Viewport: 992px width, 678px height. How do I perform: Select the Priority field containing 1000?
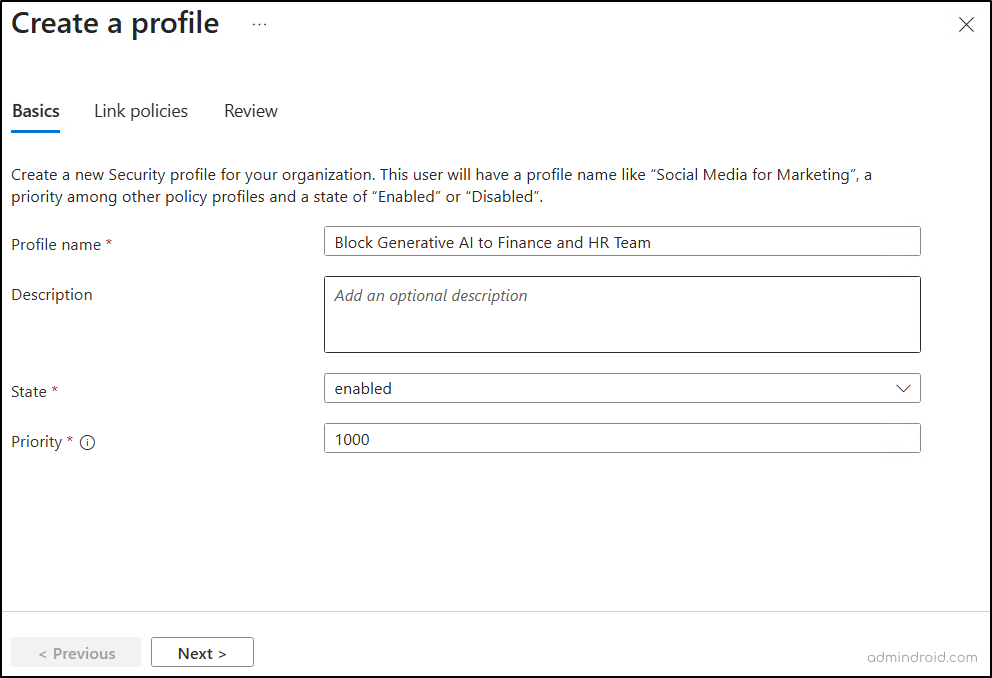(621, 439)
